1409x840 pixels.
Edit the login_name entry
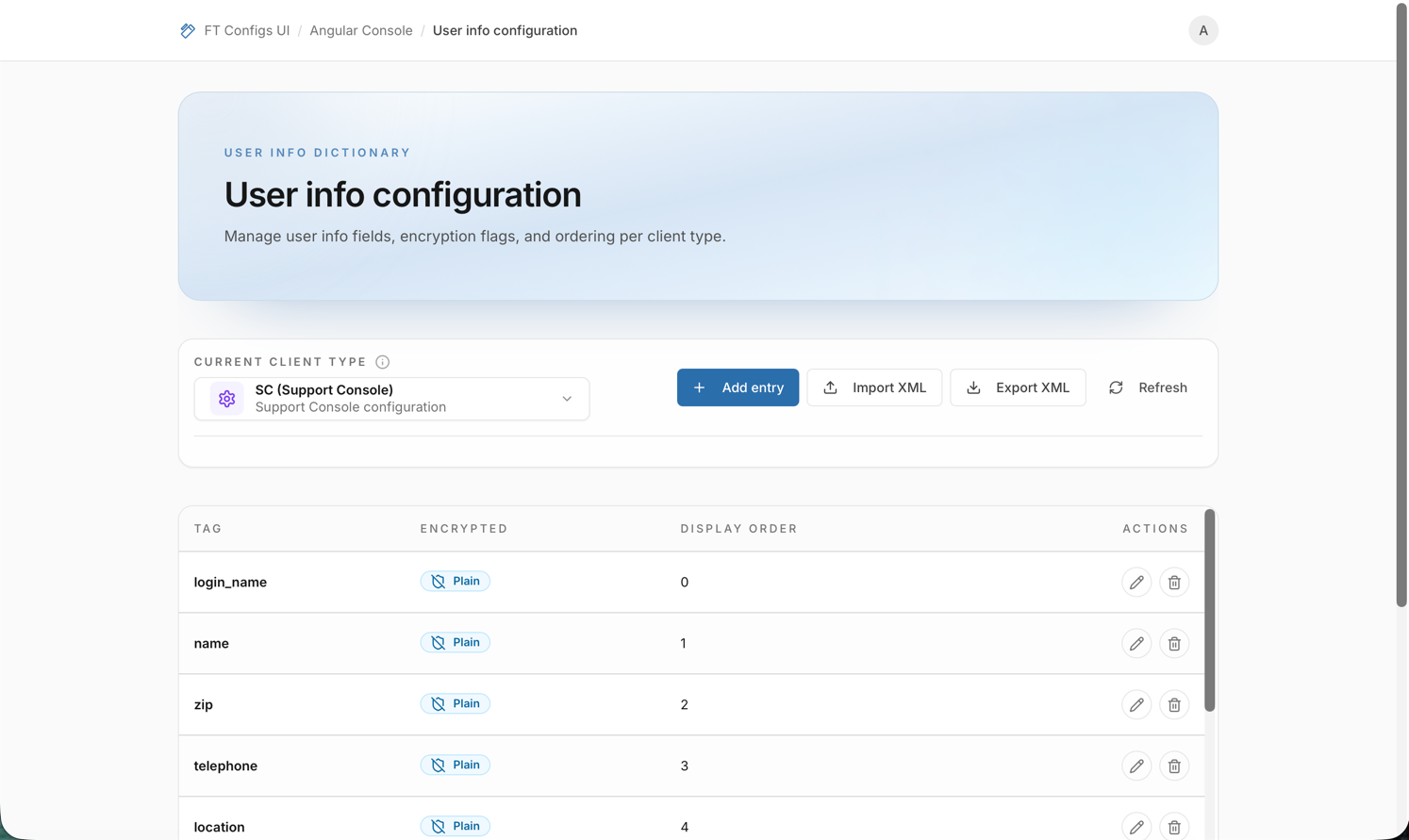pyautogui.click(x=1136, y=583)
